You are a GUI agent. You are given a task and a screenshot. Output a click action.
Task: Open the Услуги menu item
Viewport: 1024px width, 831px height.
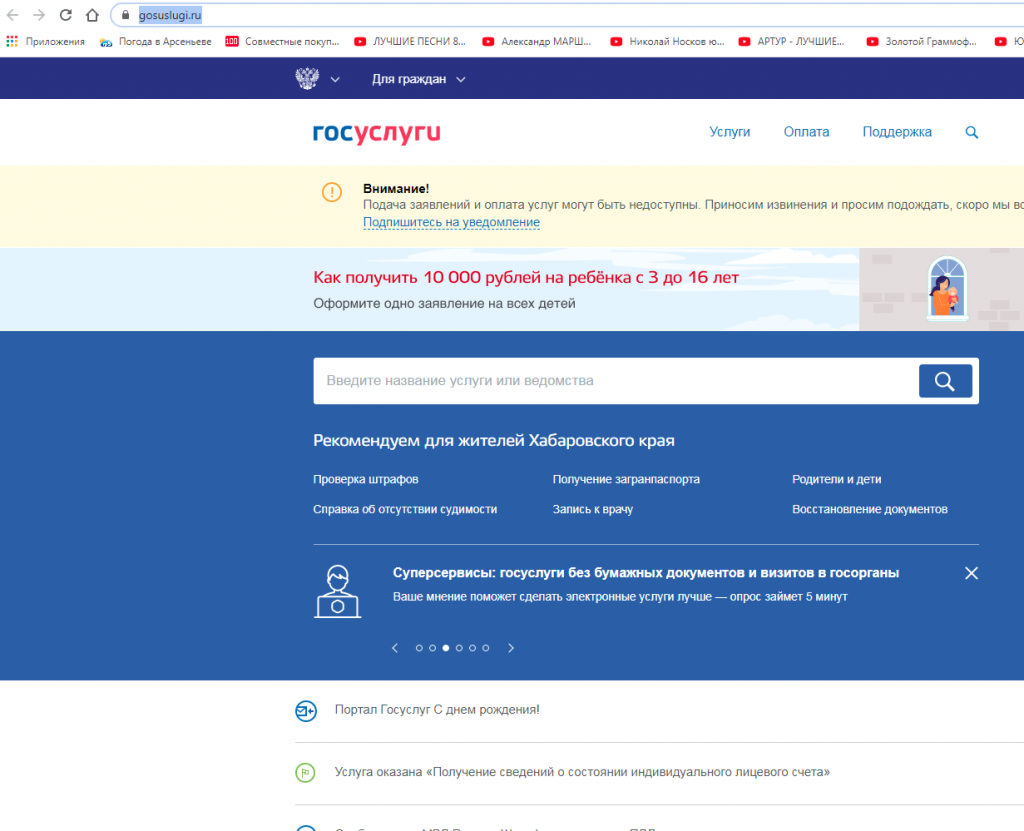729,132
